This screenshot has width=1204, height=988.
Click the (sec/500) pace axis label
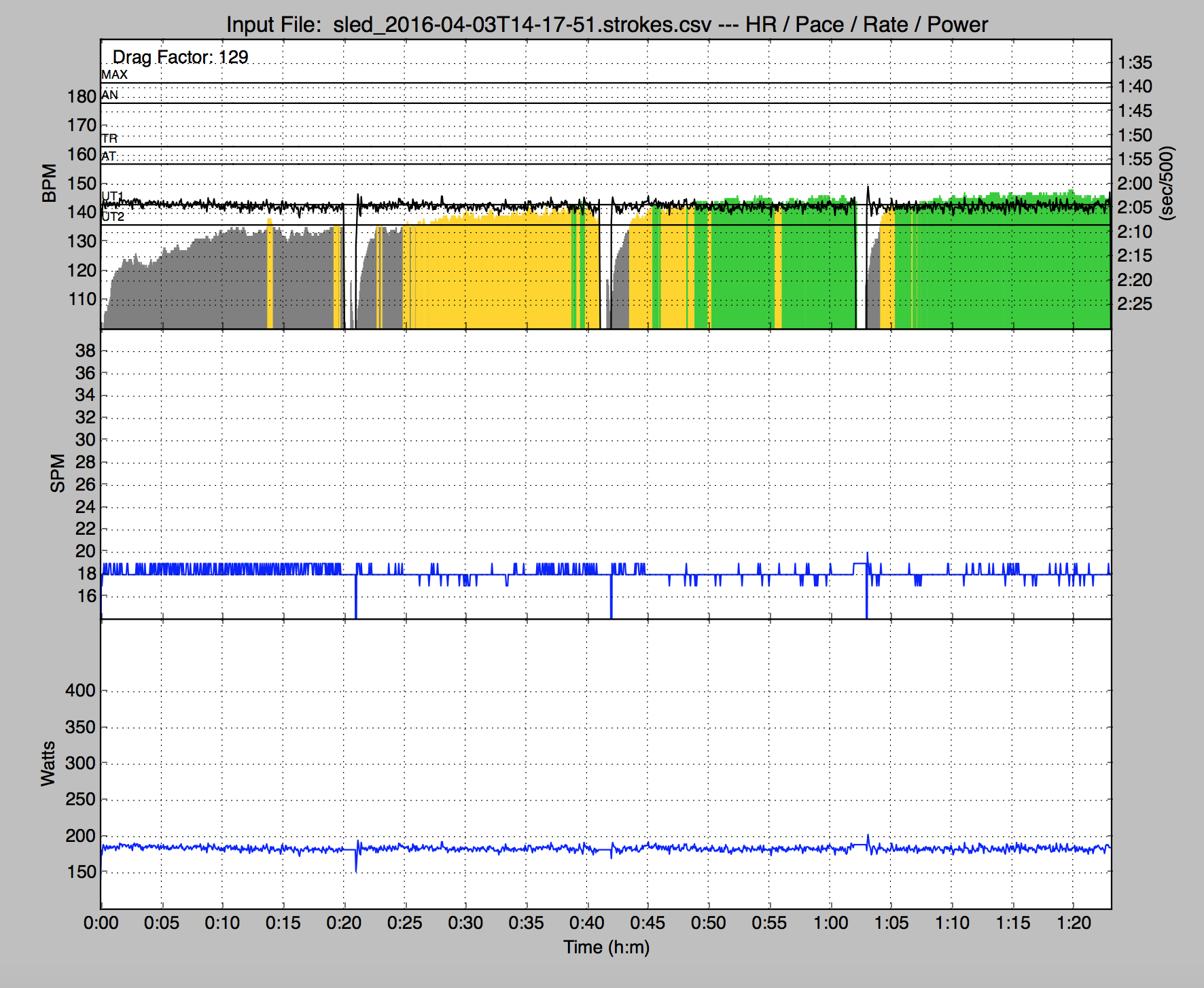(1167, 183)
